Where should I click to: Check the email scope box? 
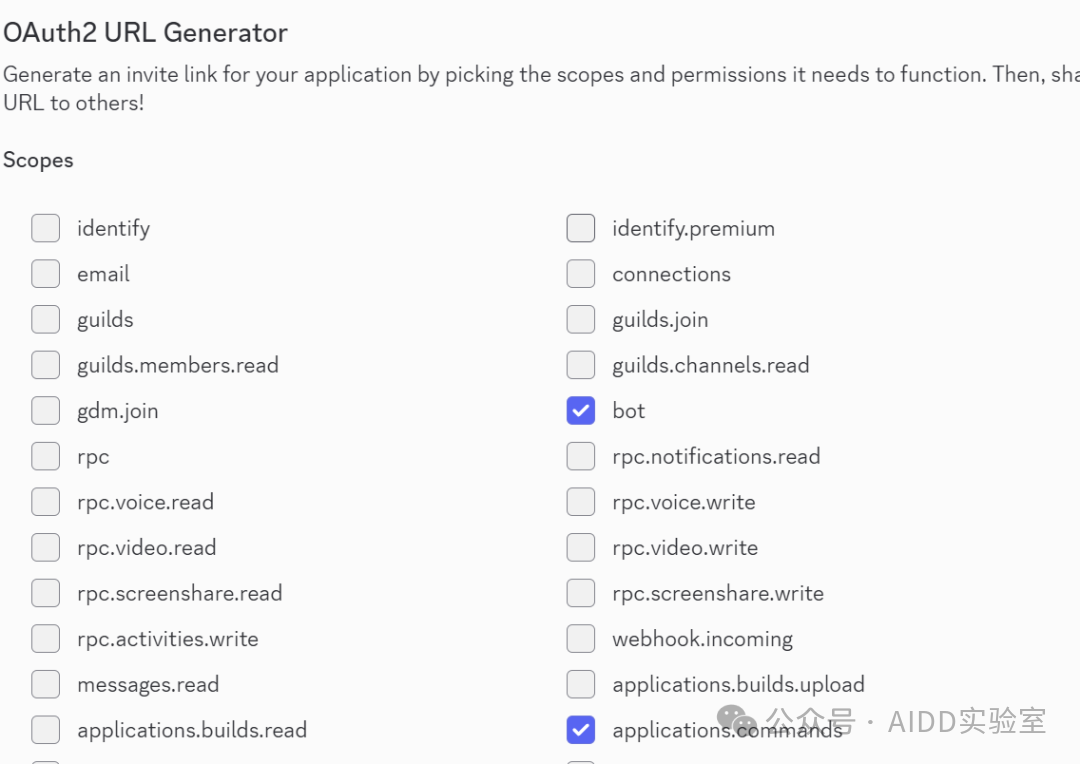(45, 274)
